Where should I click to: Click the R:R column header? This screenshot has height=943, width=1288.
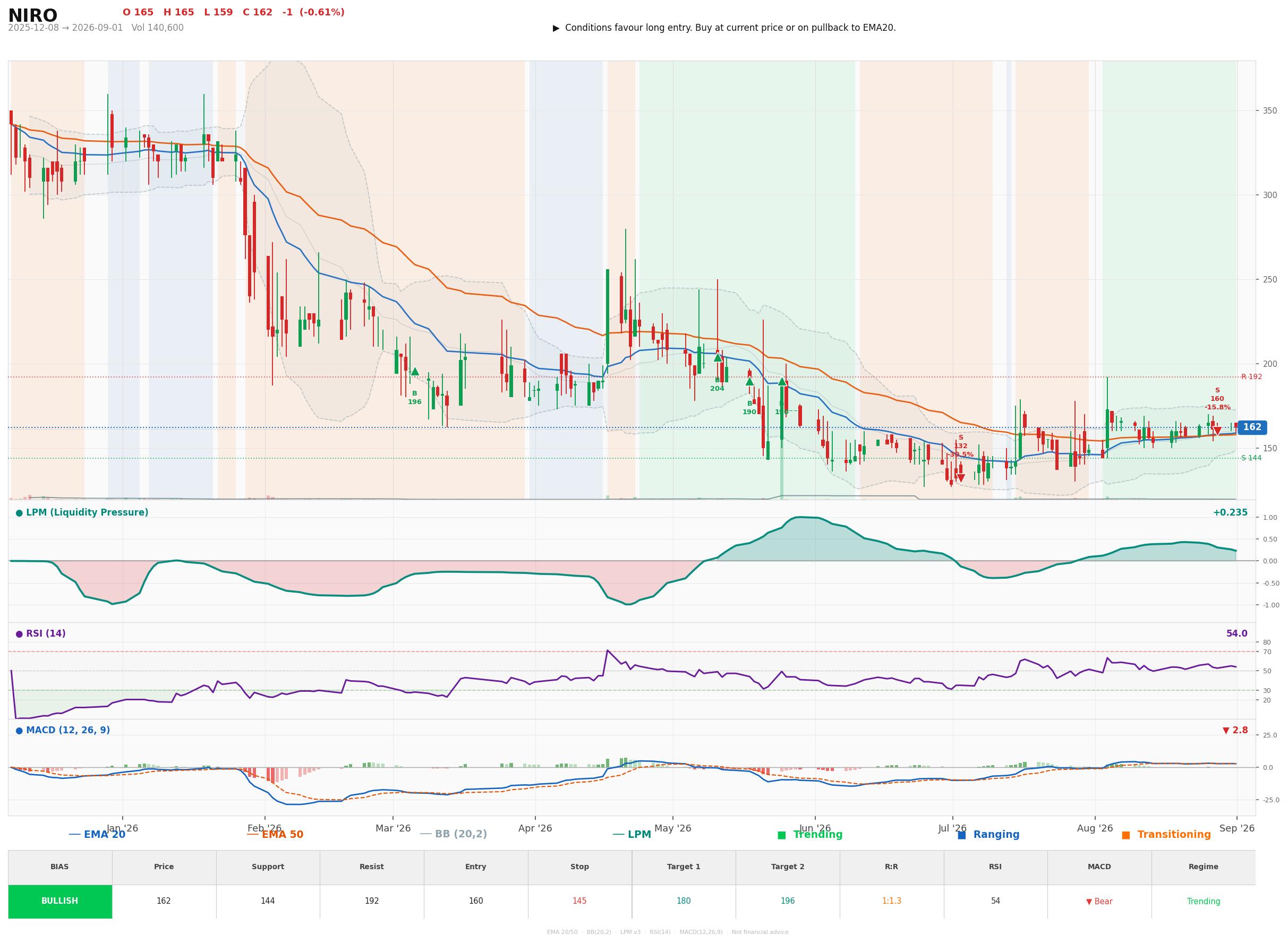pyautogui.click(x=891, y=867)
